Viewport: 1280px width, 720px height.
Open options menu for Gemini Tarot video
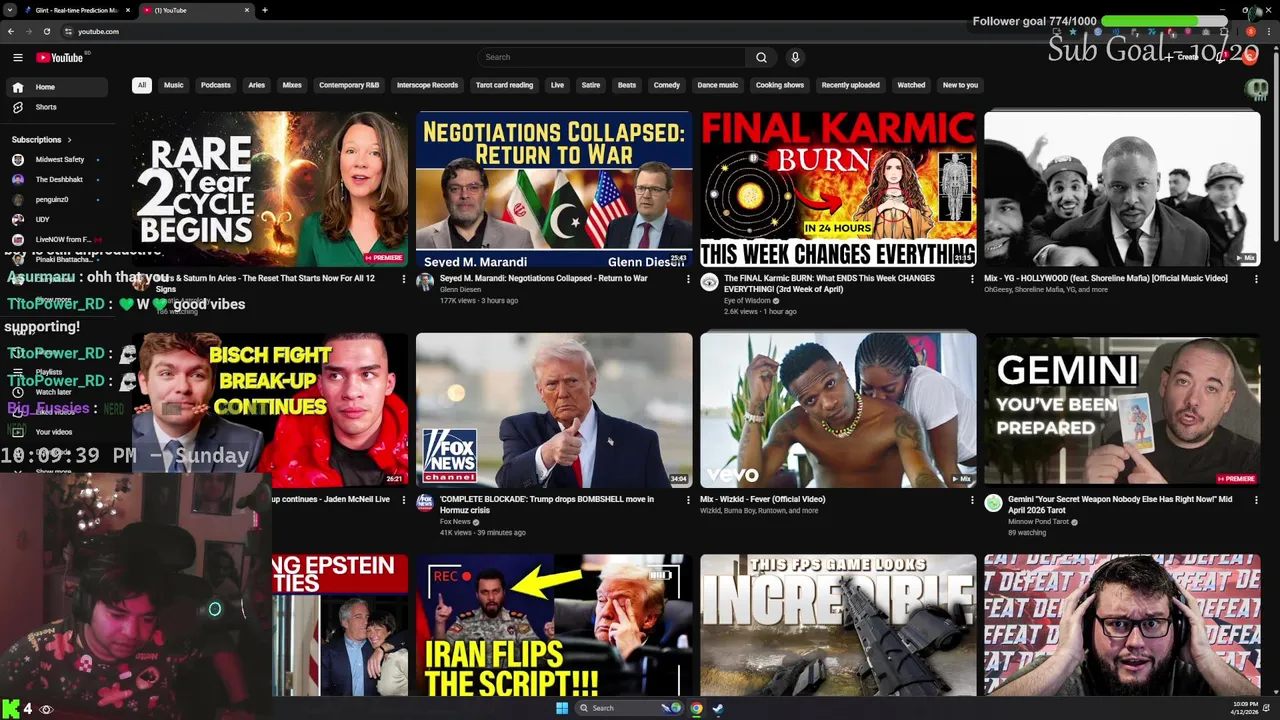click(1256, 500)
